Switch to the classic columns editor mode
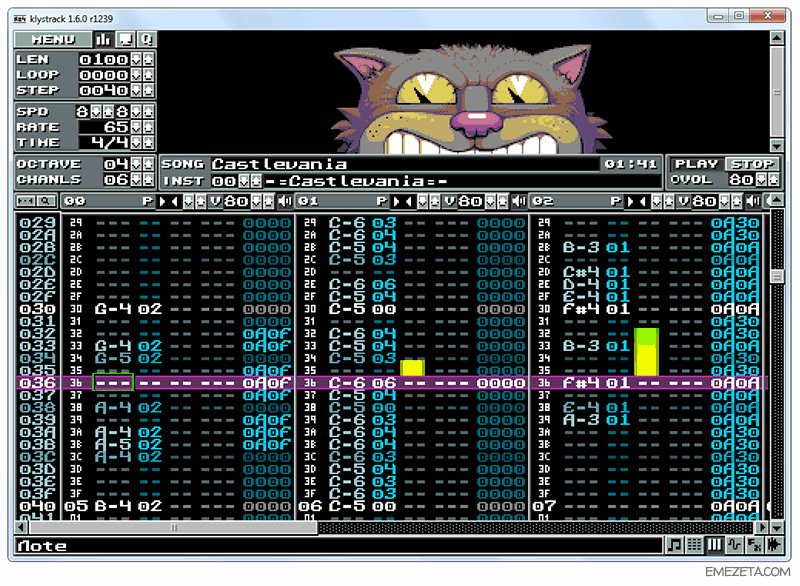This screenshot has width=800, height=586. [714, 545]
